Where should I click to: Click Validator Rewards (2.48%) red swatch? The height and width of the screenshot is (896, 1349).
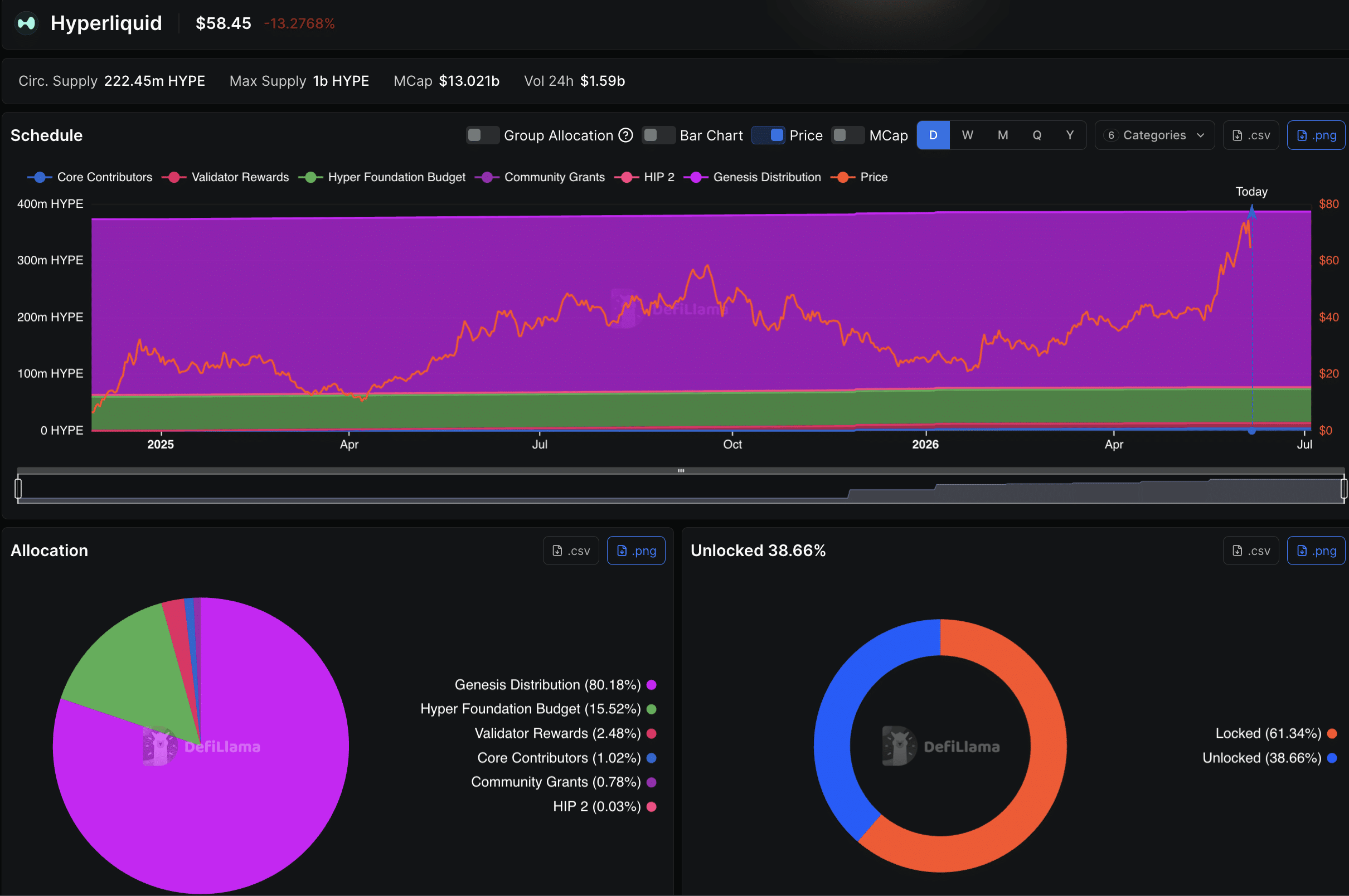651,734
